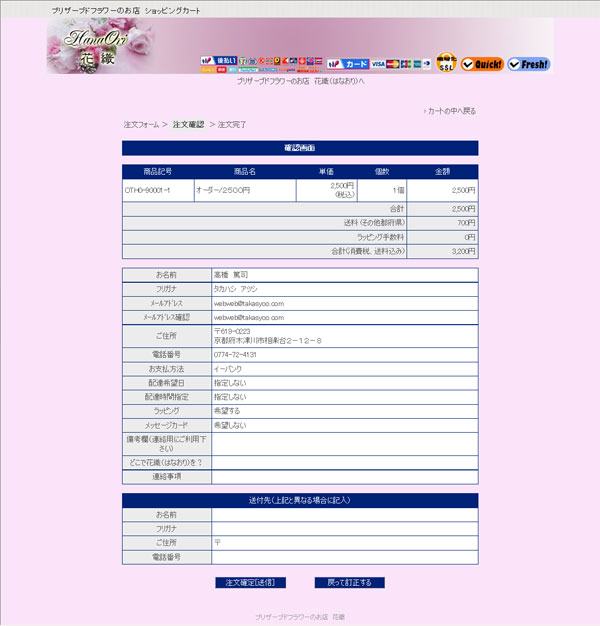Click the 確認画面 header bar
The height and width of the screenshot is (626, 600).
pyautogui.click(x=300, y=148)
